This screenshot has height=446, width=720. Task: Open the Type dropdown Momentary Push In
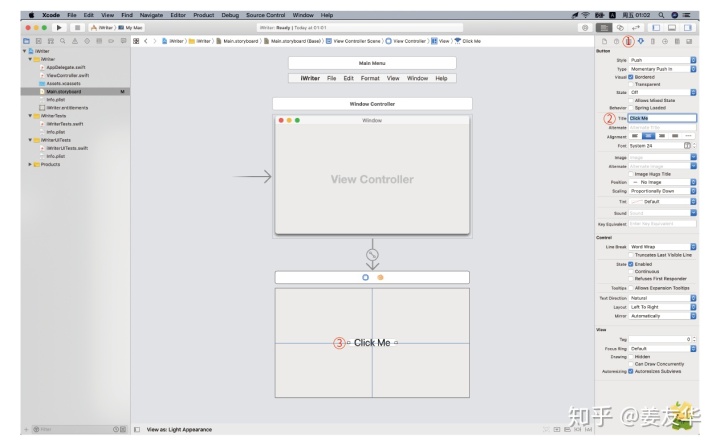(x=663, y=69)
